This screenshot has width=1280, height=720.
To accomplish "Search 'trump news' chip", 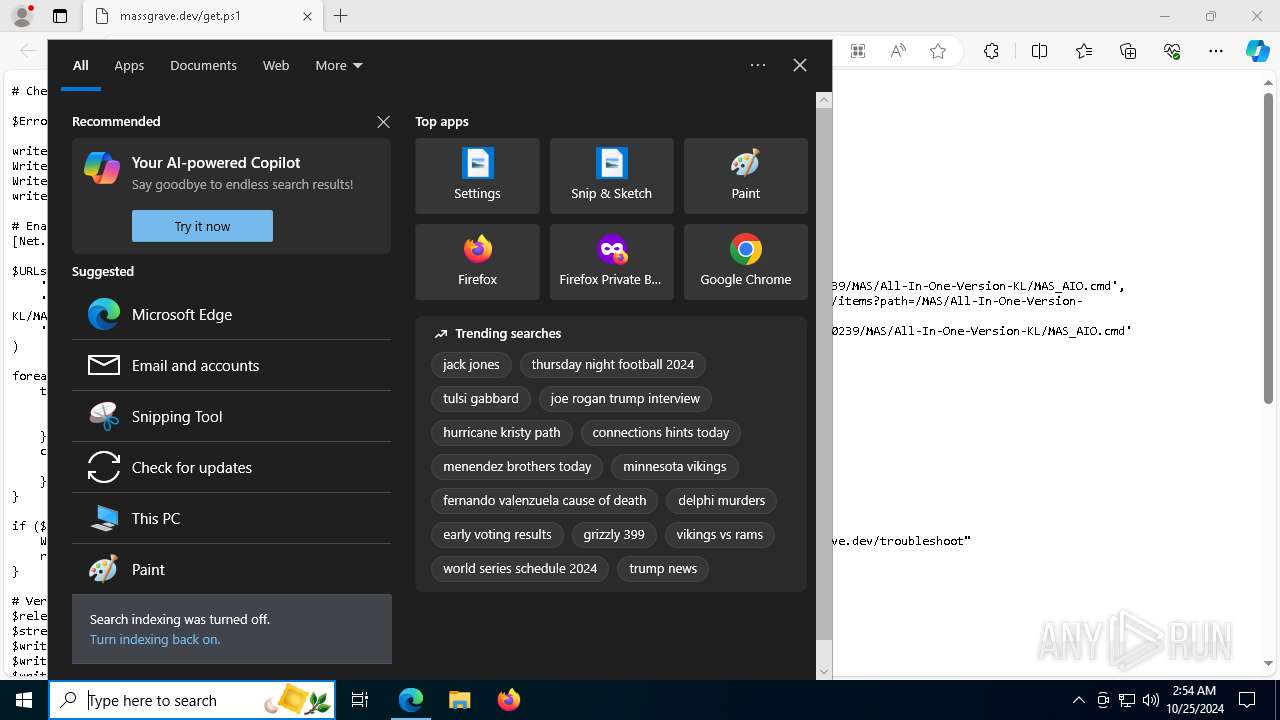I will 663,569.
